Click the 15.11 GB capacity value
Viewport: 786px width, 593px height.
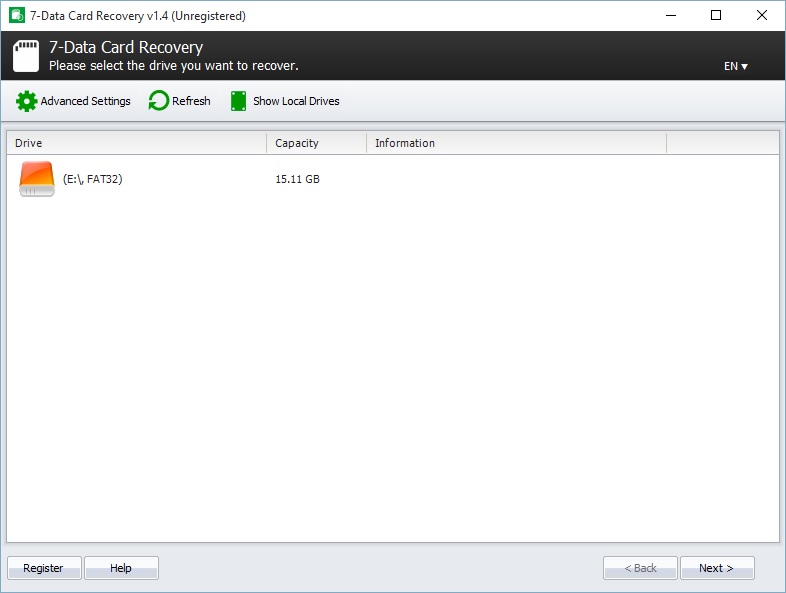coord(297,179)
